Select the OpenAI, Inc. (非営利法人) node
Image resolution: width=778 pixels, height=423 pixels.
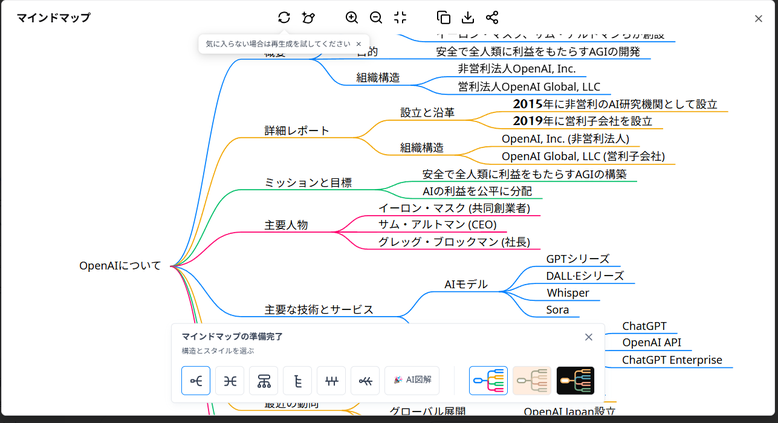565,139
